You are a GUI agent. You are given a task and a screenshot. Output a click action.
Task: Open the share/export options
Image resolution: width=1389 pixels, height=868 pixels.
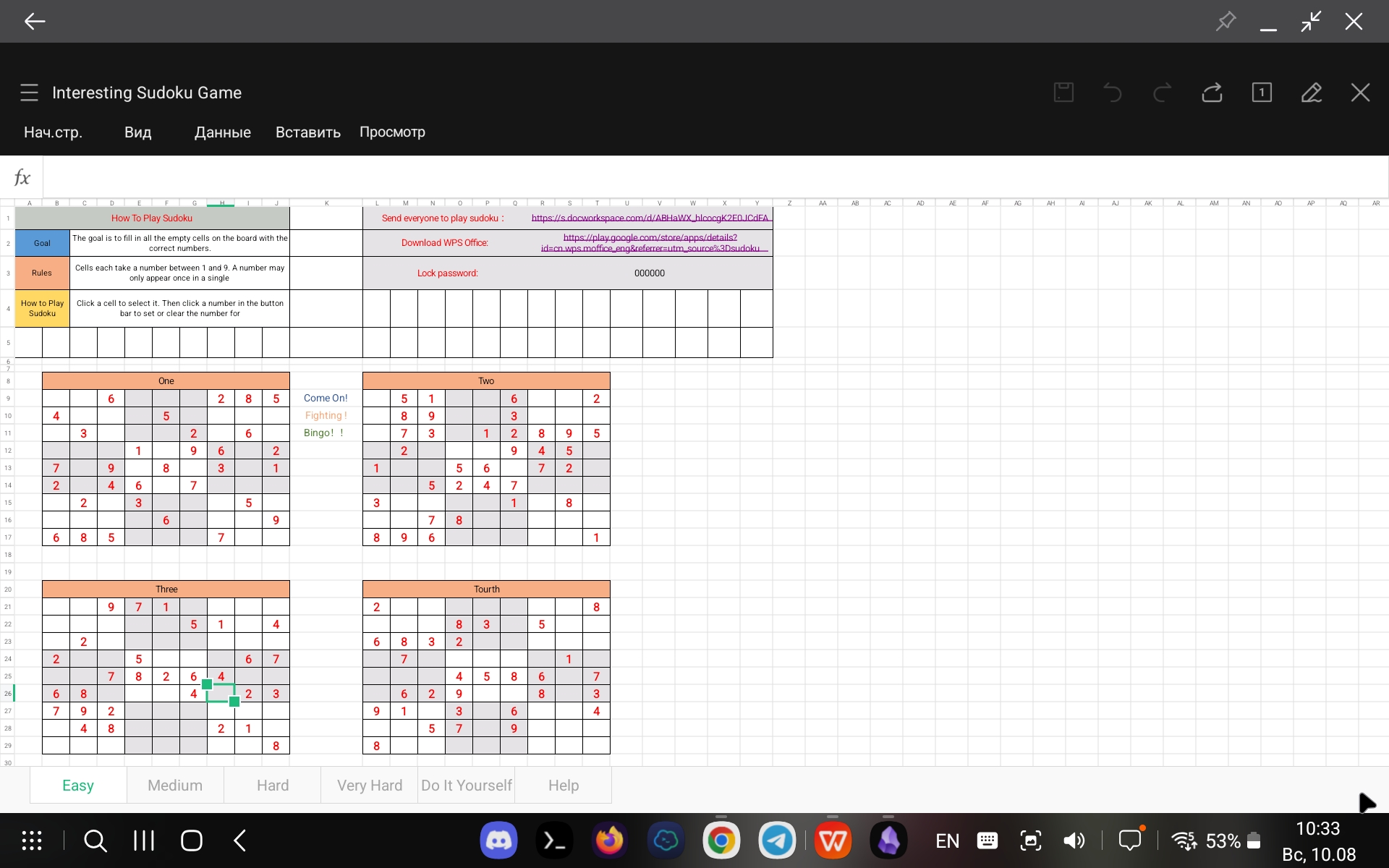tap(1212, 93)
